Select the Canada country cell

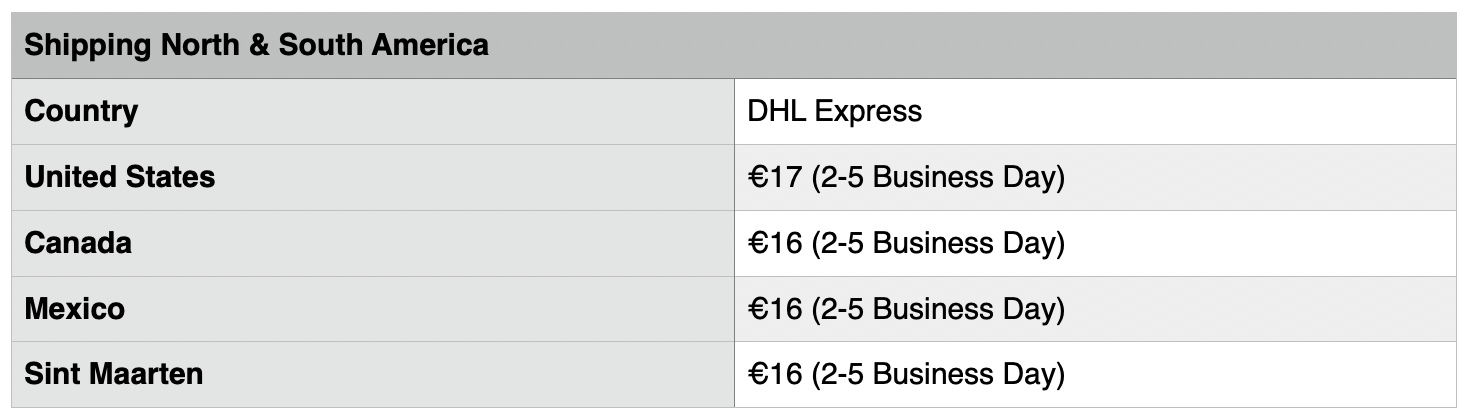(373, 243)
